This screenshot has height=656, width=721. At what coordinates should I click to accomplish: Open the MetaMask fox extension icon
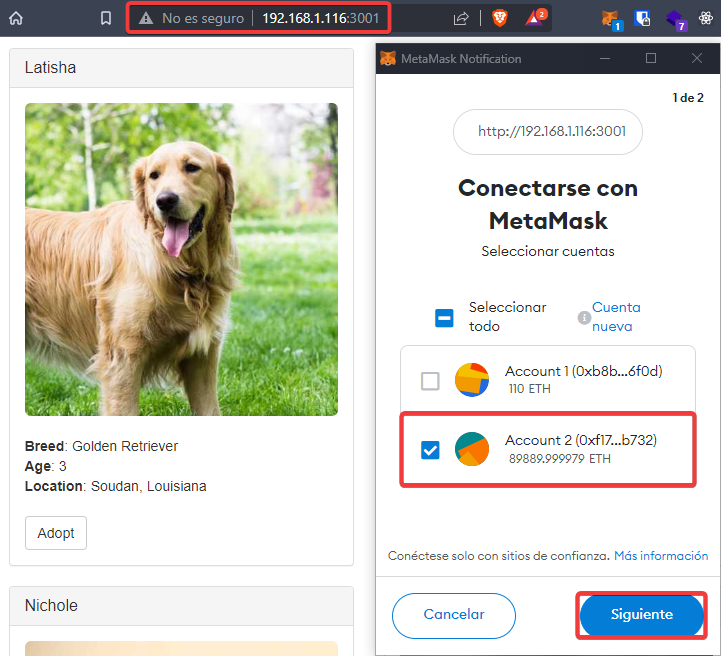pos(609,18)
